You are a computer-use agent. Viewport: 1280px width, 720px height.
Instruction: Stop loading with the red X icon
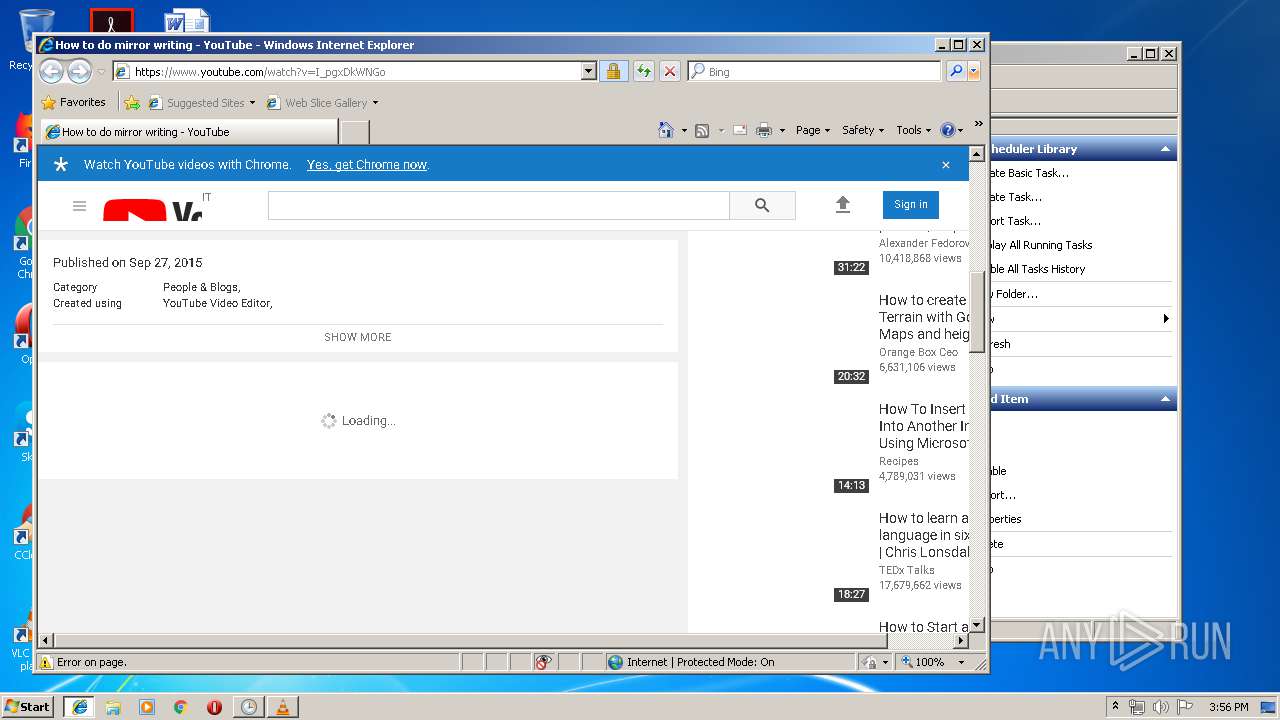pos(670,71)
